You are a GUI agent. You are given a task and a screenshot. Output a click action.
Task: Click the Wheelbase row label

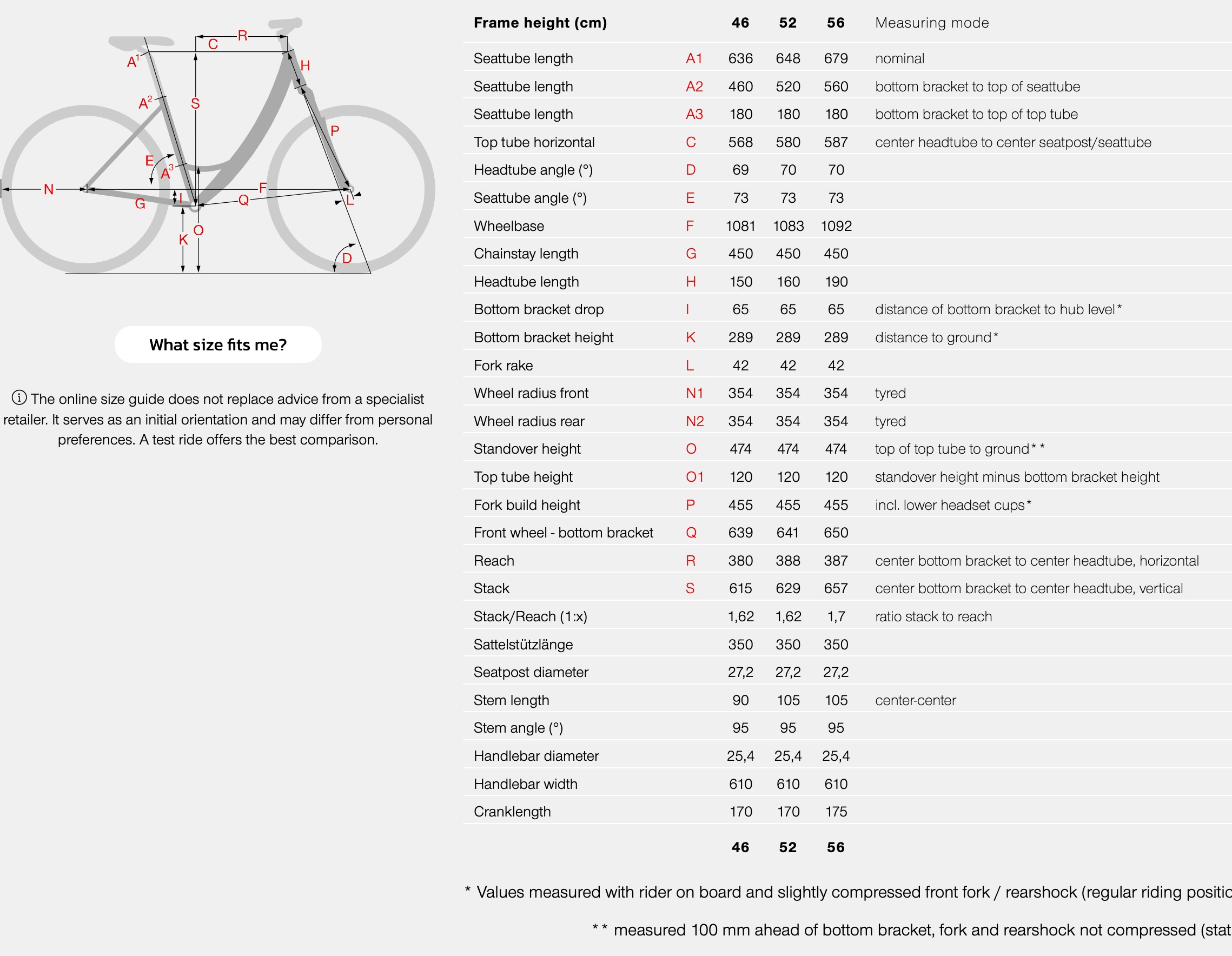[x=509, y=226]
